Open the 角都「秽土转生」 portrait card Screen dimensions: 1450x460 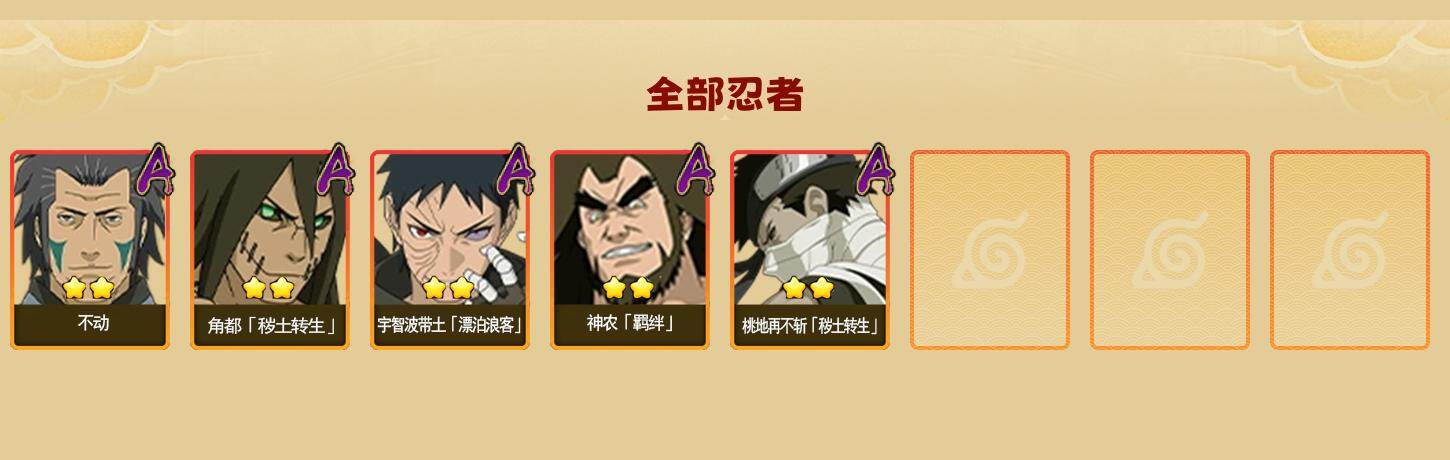coord(270,250)
